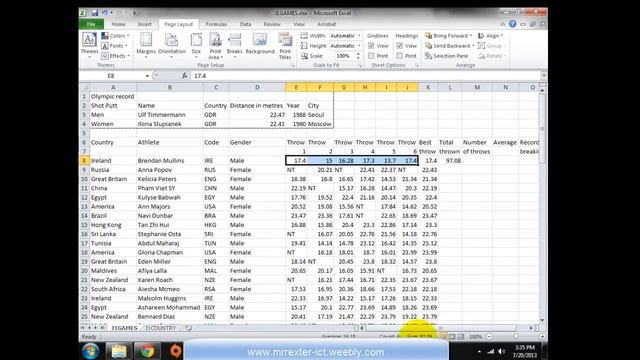Image resolution: width=640 pixels, height=360 pixels.
Task: Switch to the Home tab
Action: 118,24
